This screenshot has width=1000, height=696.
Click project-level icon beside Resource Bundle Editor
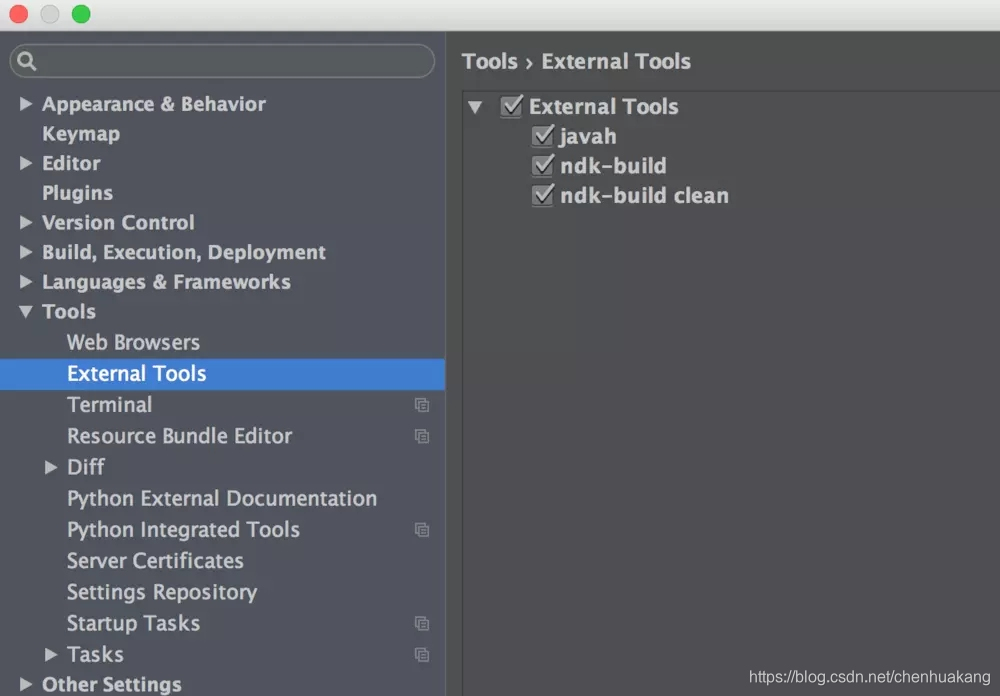pos(422,436)
